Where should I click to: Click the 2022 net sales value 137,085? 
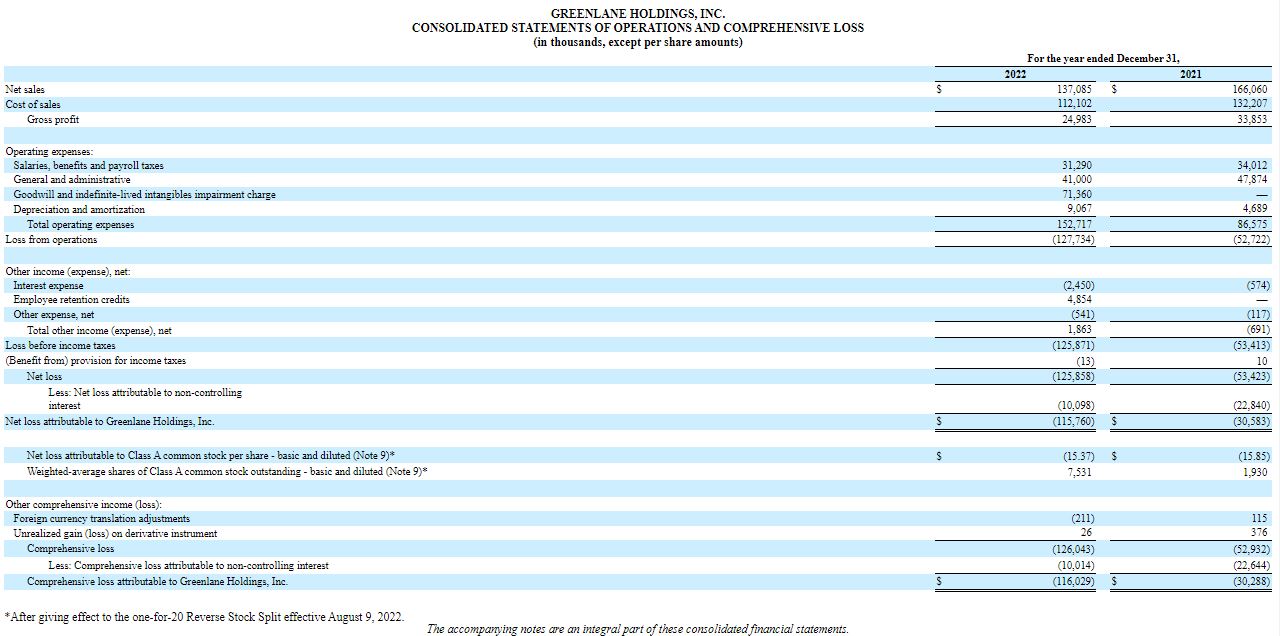point(1075,90)
